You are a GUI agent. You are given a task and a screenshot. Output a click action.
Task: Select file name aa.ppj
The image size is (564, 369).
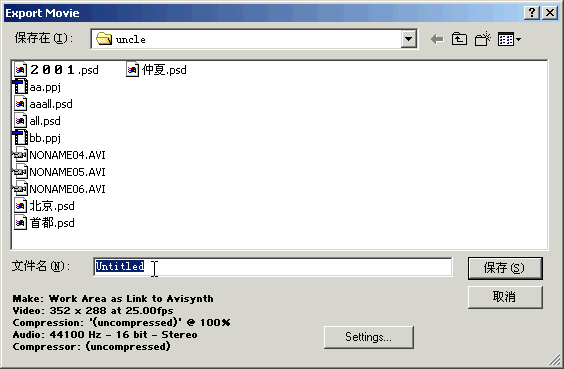(x=45, y=87)
